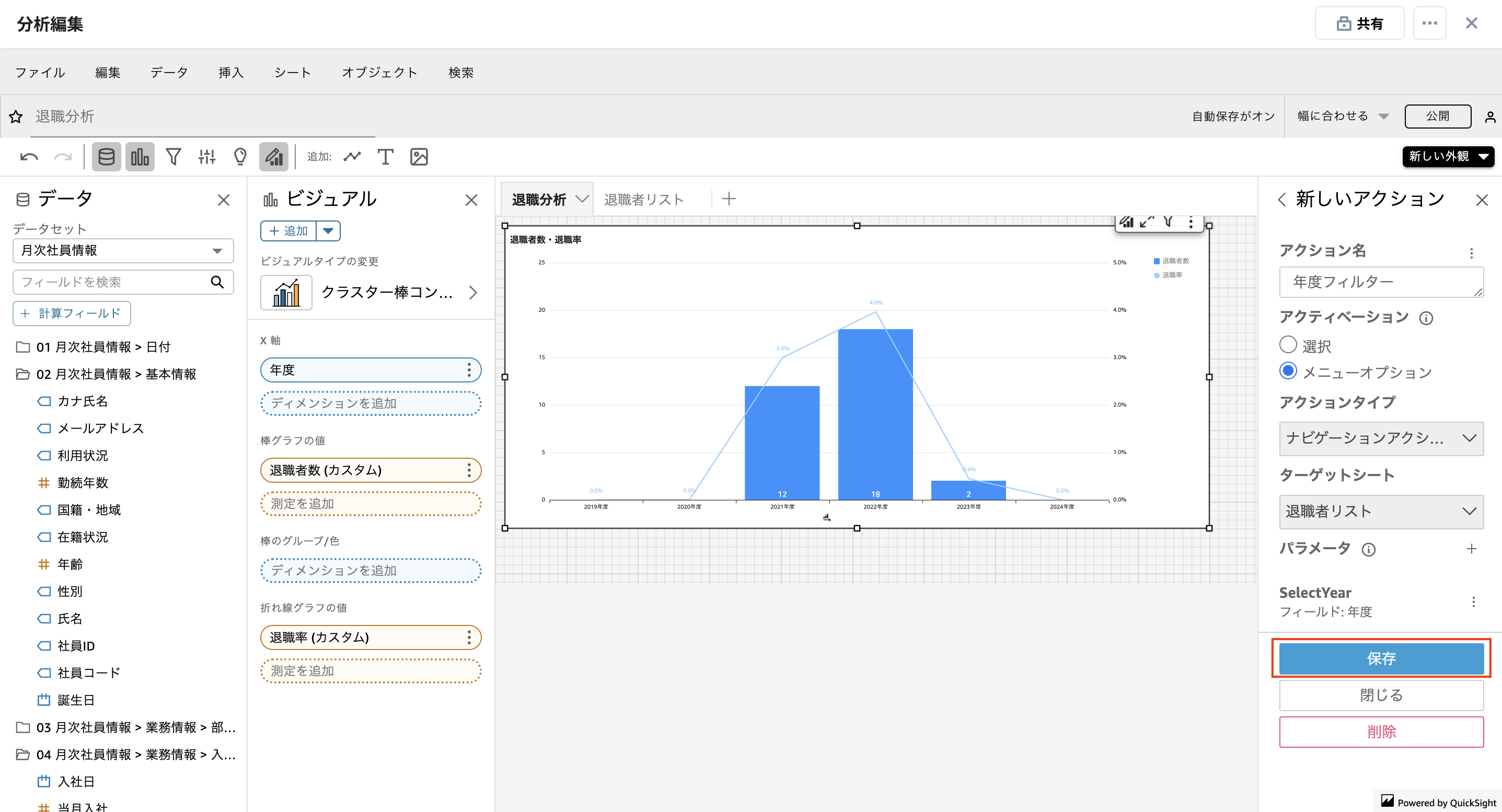Image resolution: width=1502 pixels, height=812 pixels.
Task: Open the アクションタイプ dropdown
Action: click(x=1381, y=438)
